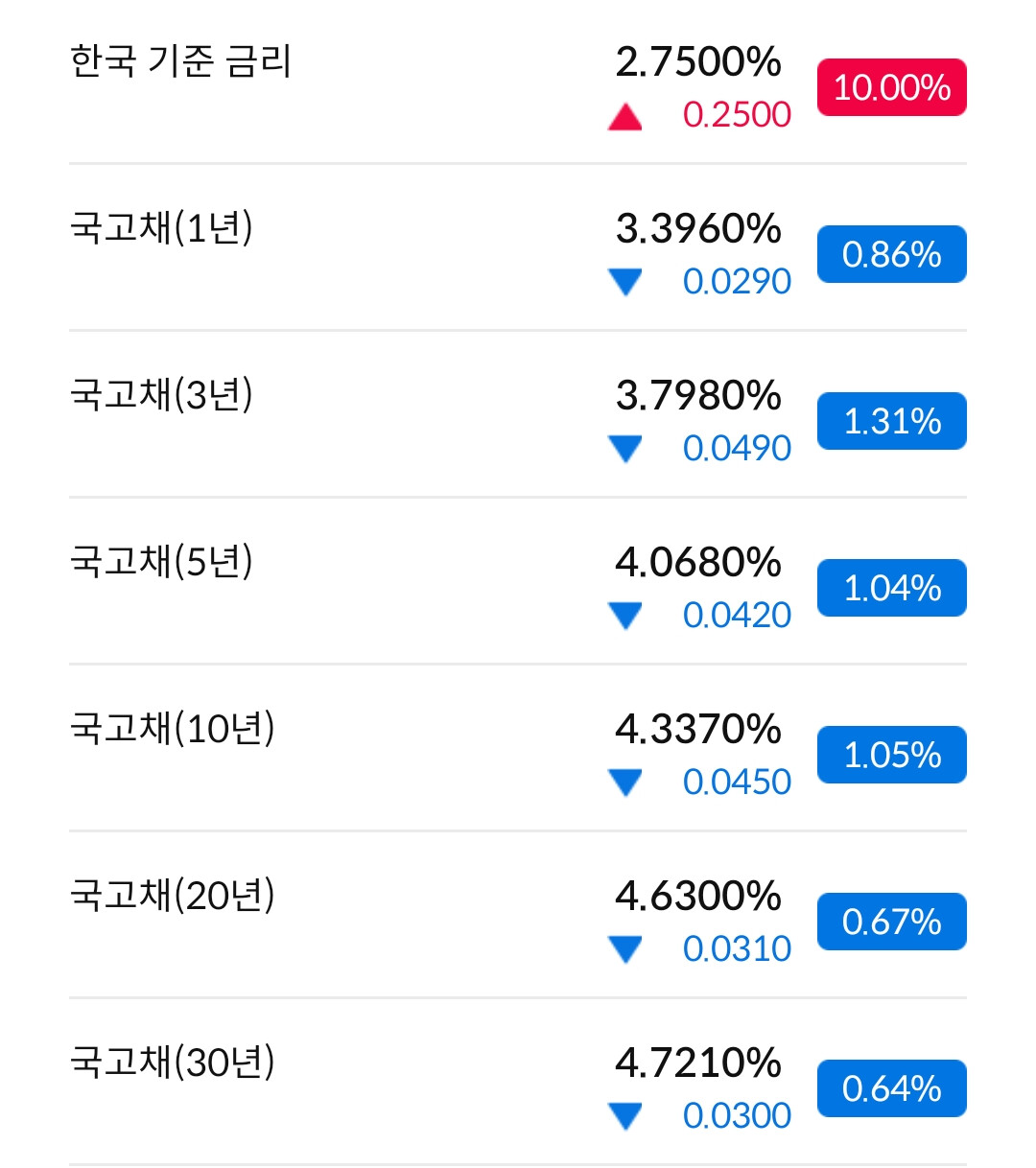Click the blue down arrow for 국고채(3년)
The width and height of the screenshot is (1036, 1168).
coord(625,449)
